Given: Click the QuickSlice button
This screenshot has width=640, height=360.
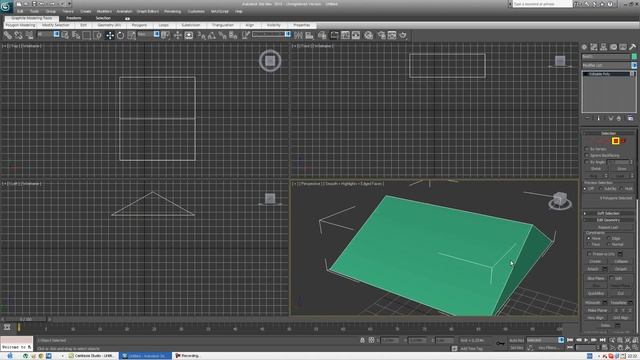Looking at the screenshot, I should point(596,293).
